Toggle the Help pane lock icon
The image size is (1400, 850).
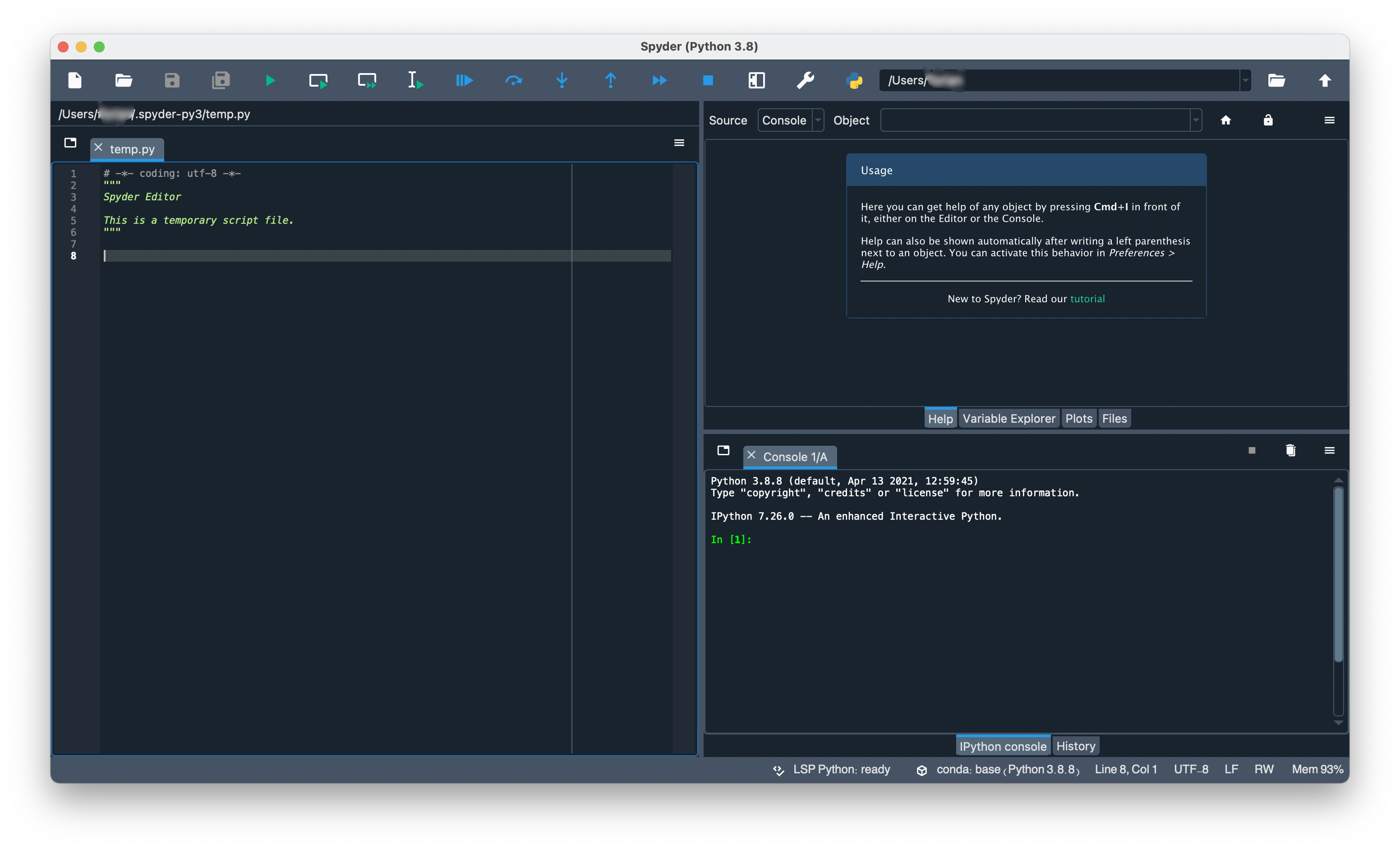coord(1267,120)
